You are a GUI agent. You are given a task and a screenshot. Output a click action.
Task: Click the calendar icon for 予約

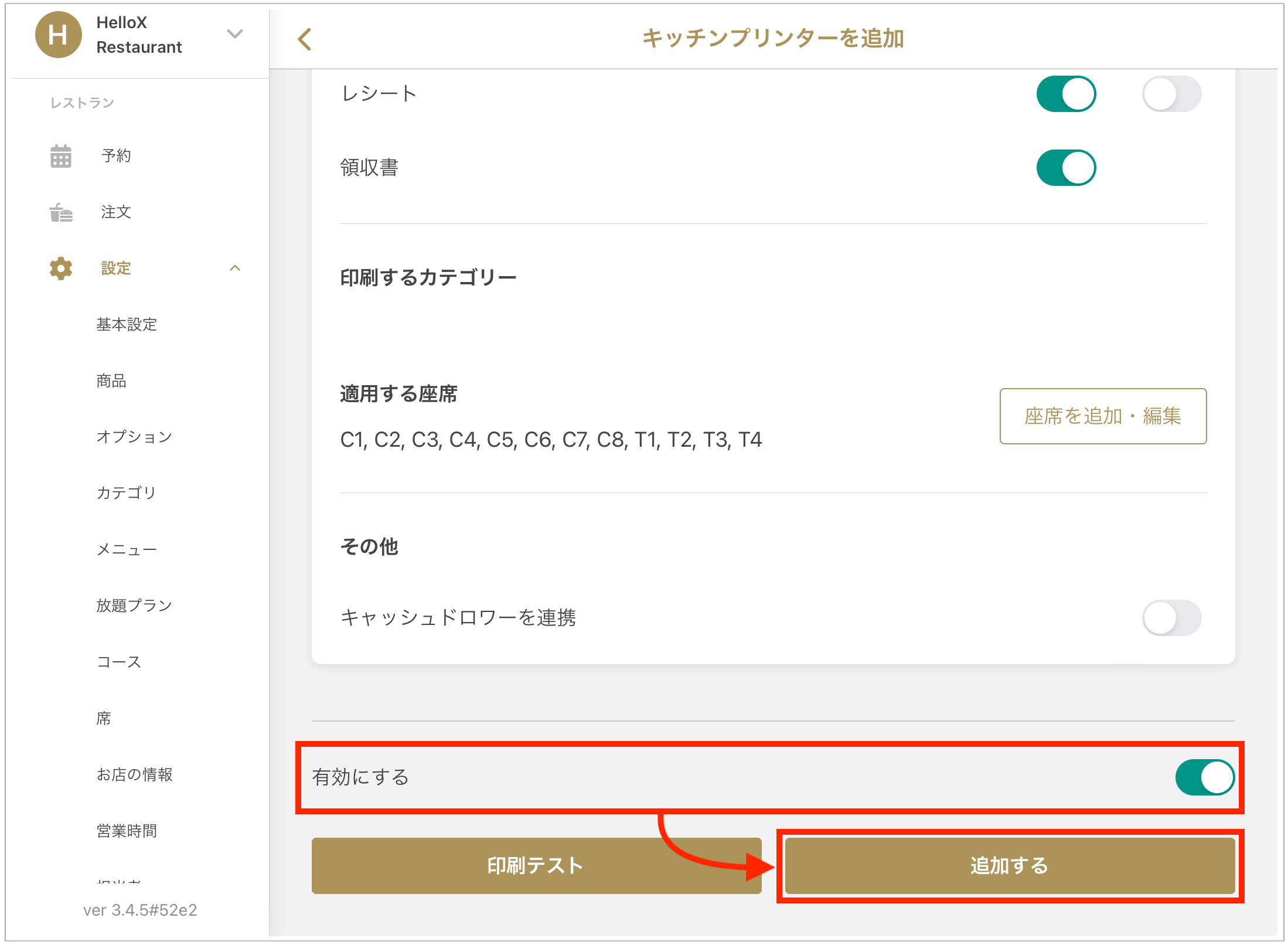61,156
